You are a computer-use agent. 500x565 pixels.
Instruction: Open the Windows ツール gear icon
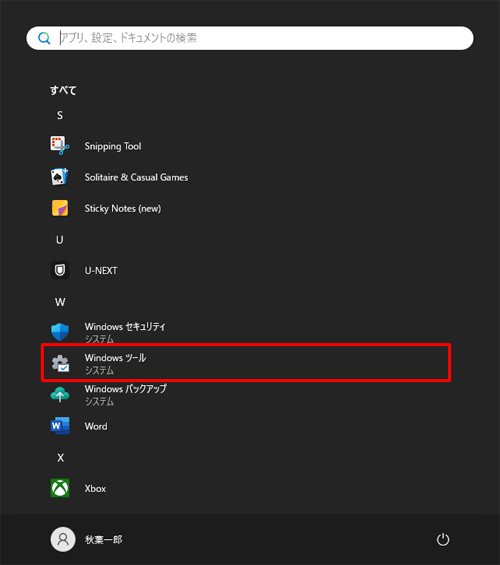pyautogui.click(x=60, y=363)
